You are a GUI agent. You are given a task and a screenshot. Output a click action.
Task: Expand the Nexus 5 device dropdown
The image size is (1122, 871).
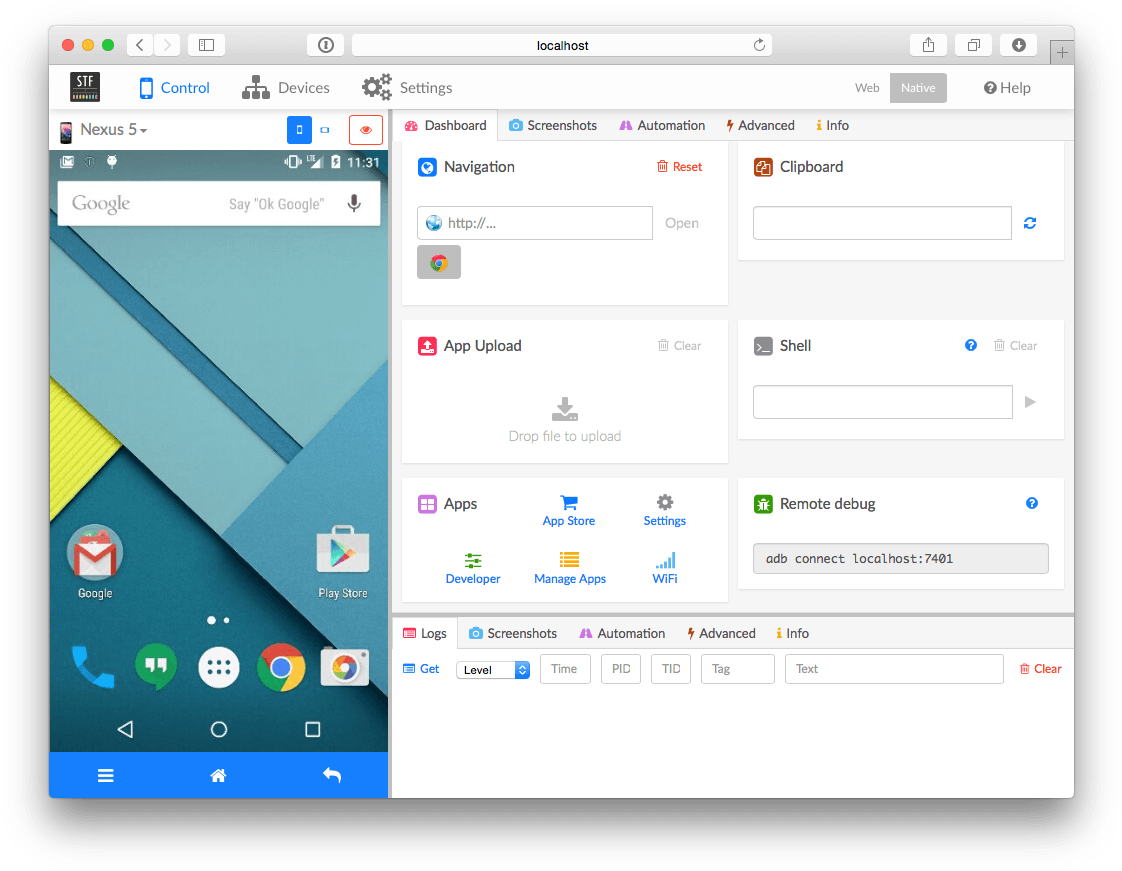tap(113, 130)
